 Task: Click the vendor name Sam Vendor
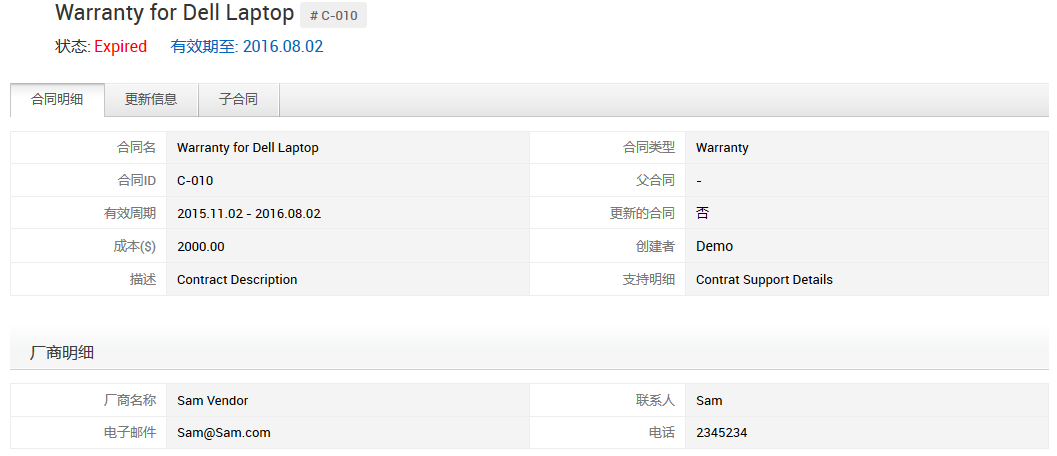[x=212, y=401]
